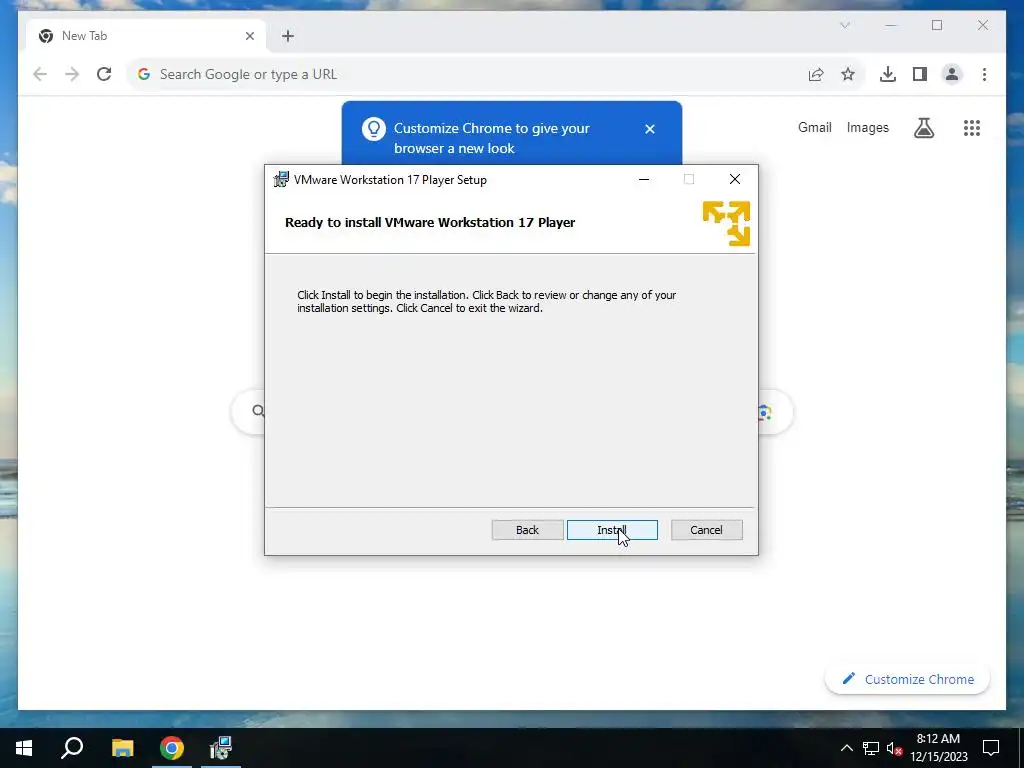Close the New Tab in Chrome
Screen dimensions: 1024x768
point(249,36)
